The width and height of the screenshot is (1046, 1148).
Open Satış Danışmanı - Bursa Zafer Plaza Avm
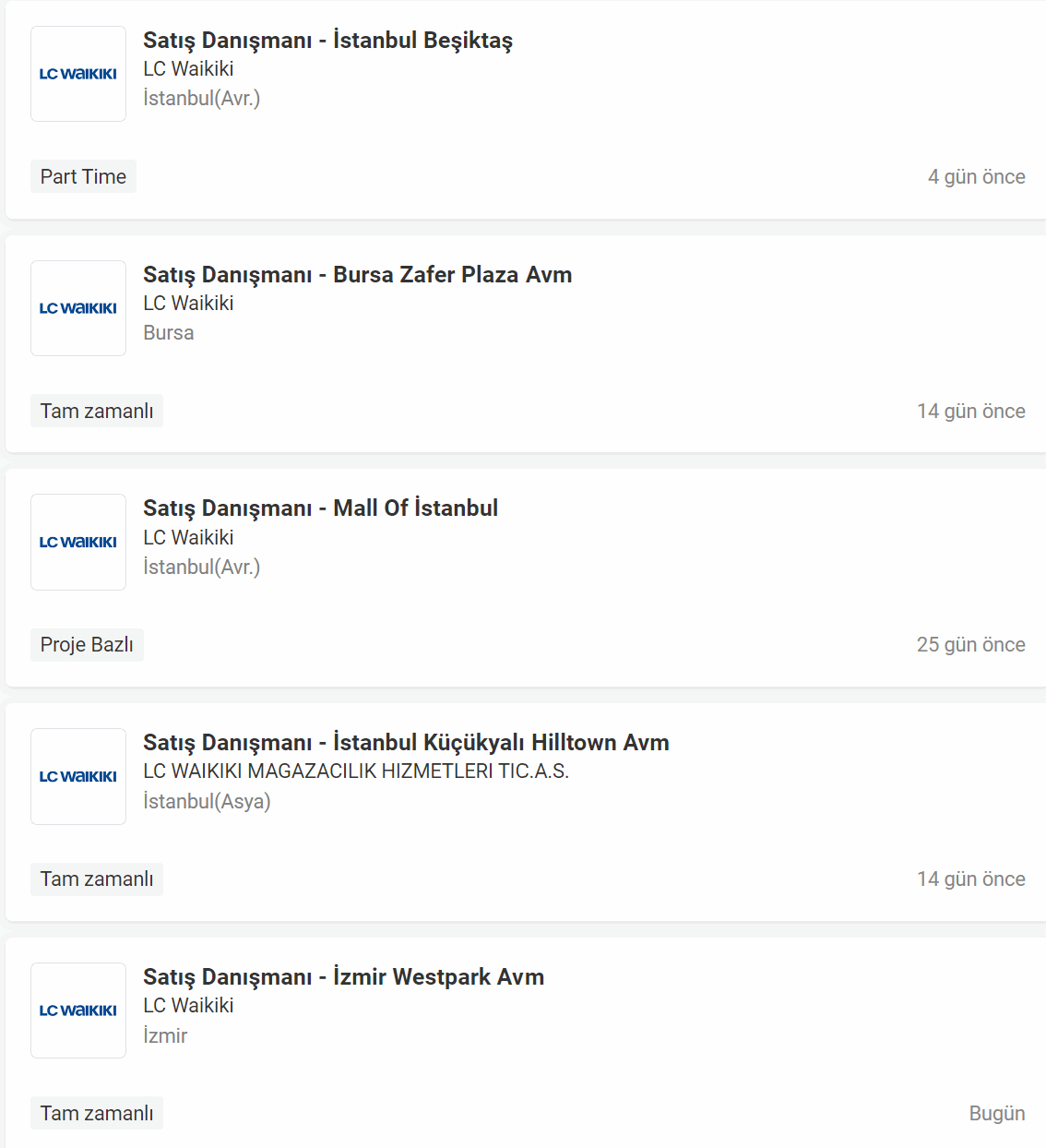pos(357,275)
